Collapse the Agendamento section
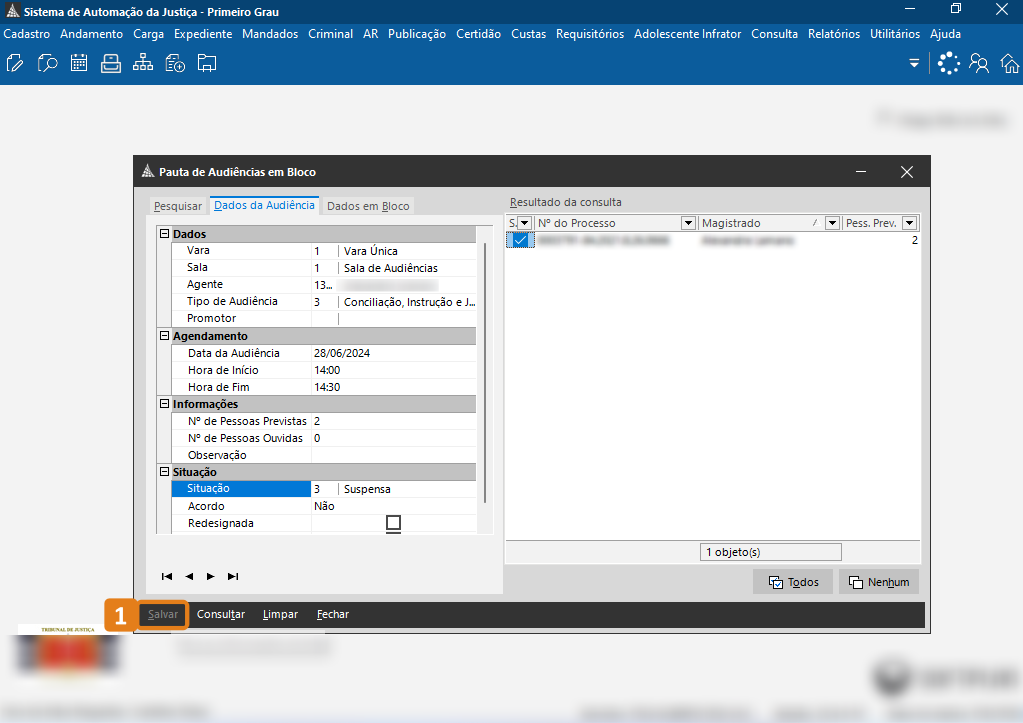The width and height of the screenshot is (1023, 723). 164,335
